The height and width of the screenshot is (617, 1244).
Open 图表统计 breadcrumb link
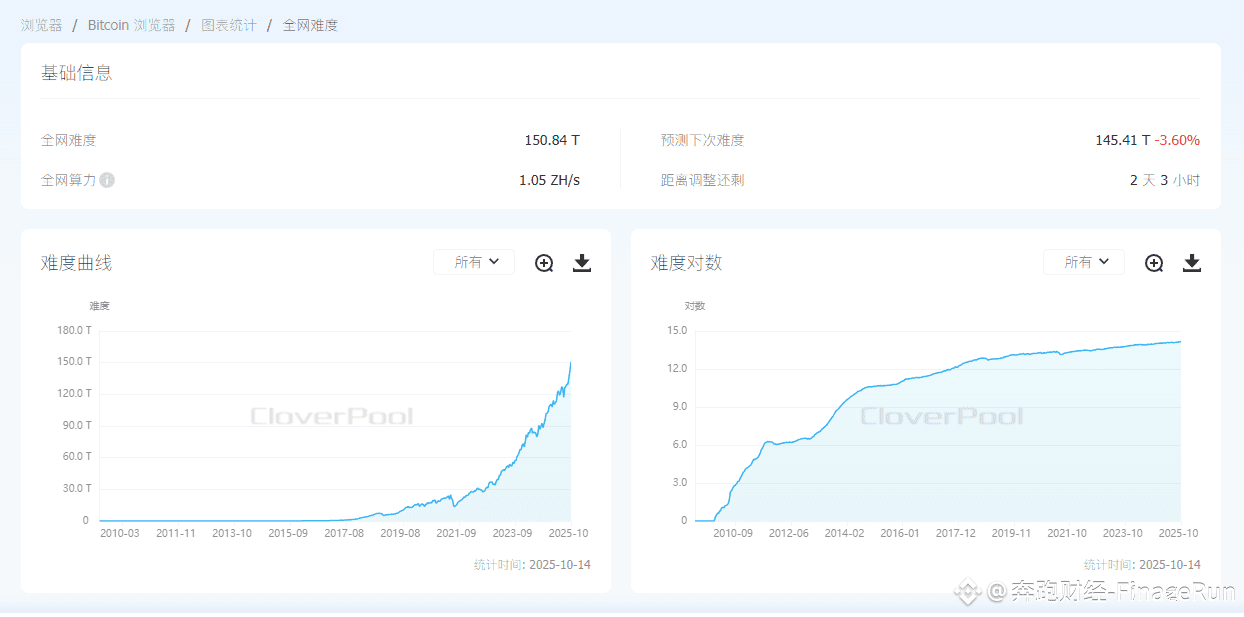(228, 25)
